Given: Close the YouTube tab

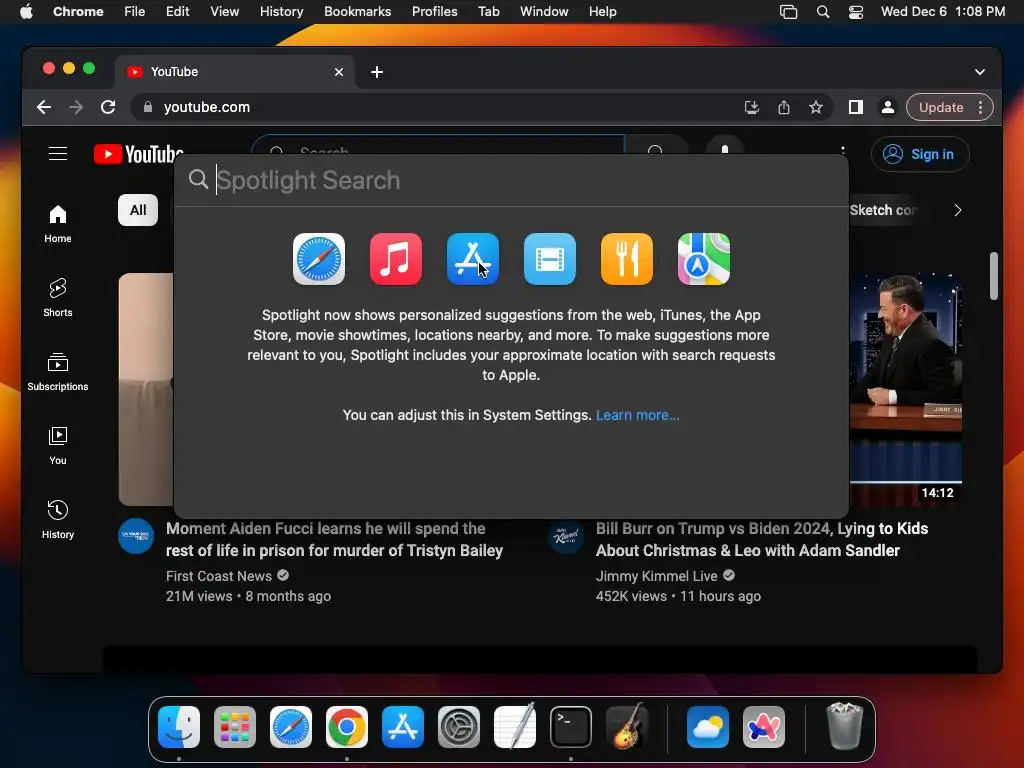Looking at the screenshot, I should point(338,72).
